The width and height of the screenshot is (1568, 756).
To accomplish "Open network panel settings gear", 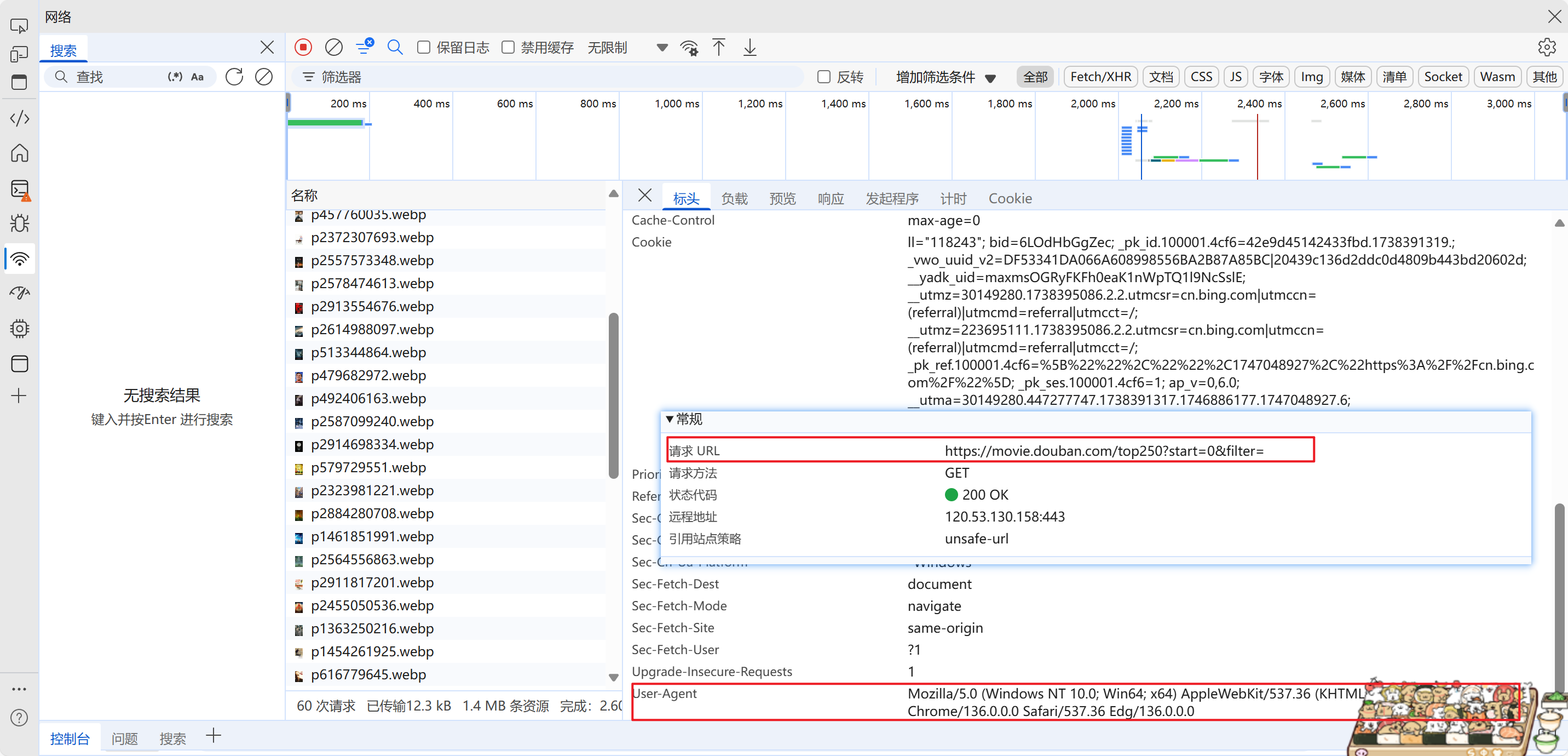I will (x=1547, y=48).
